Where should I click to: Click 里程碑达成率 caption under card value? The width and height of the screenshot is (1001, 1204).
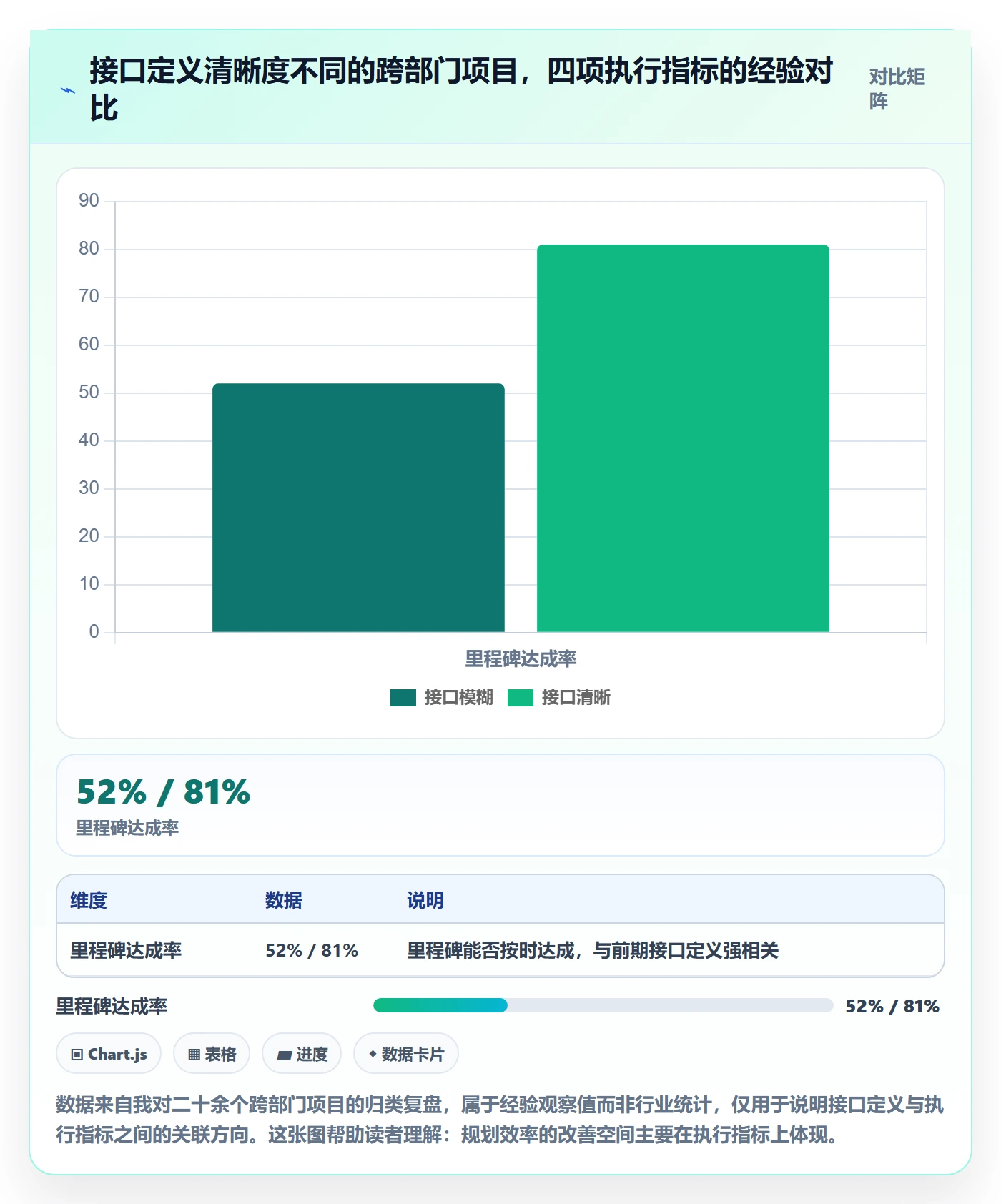tap(127, 828)
